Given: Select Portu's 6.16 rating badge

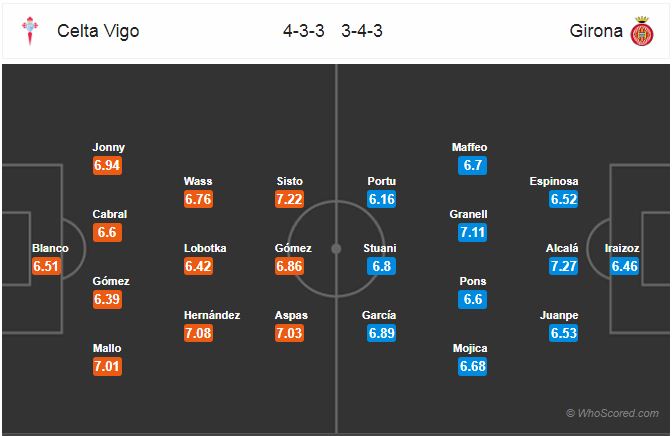Looking at the screenshot, I should coord(381,199).
